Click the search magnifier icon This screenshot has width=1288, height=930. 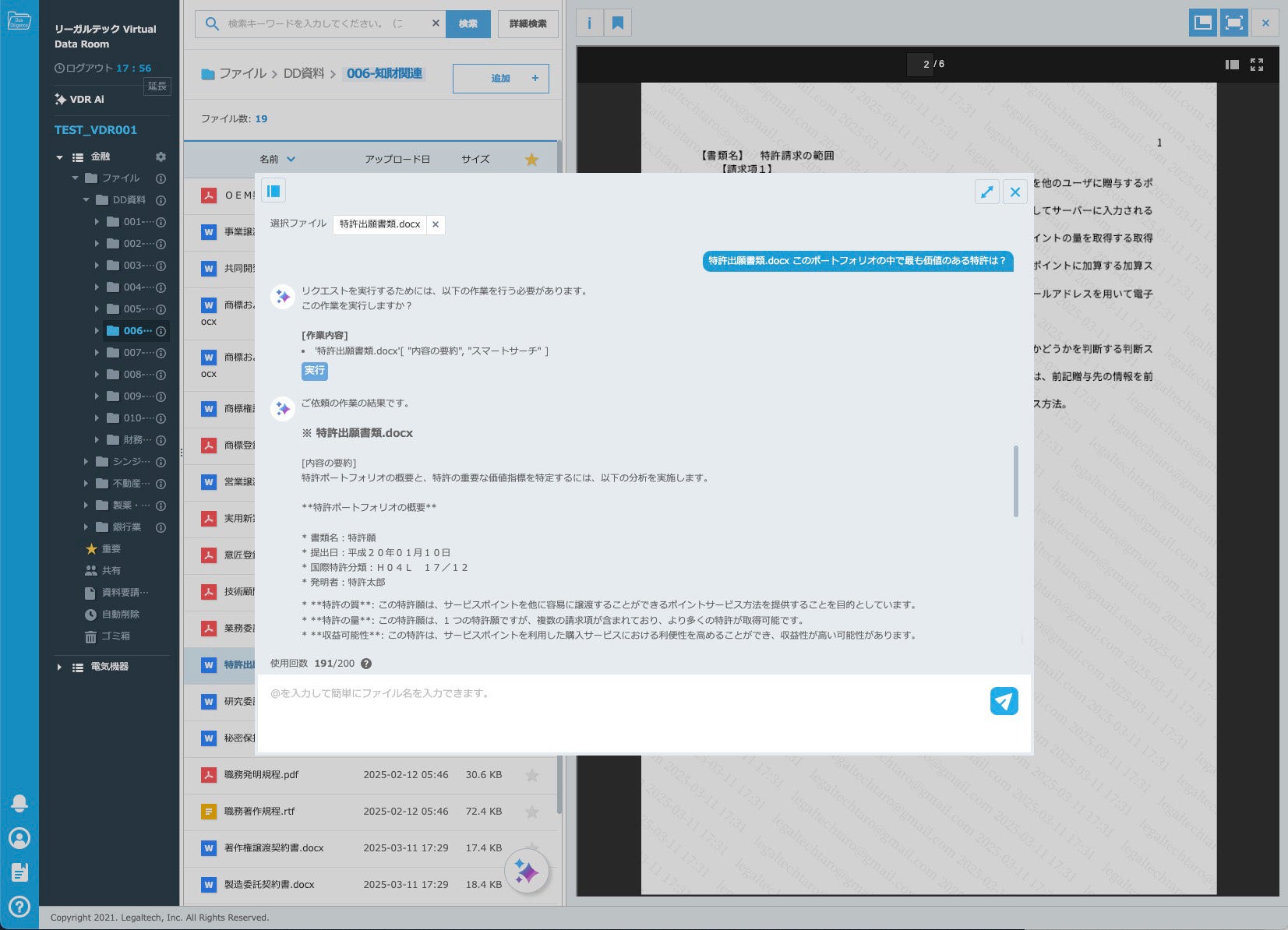(212, 24)
